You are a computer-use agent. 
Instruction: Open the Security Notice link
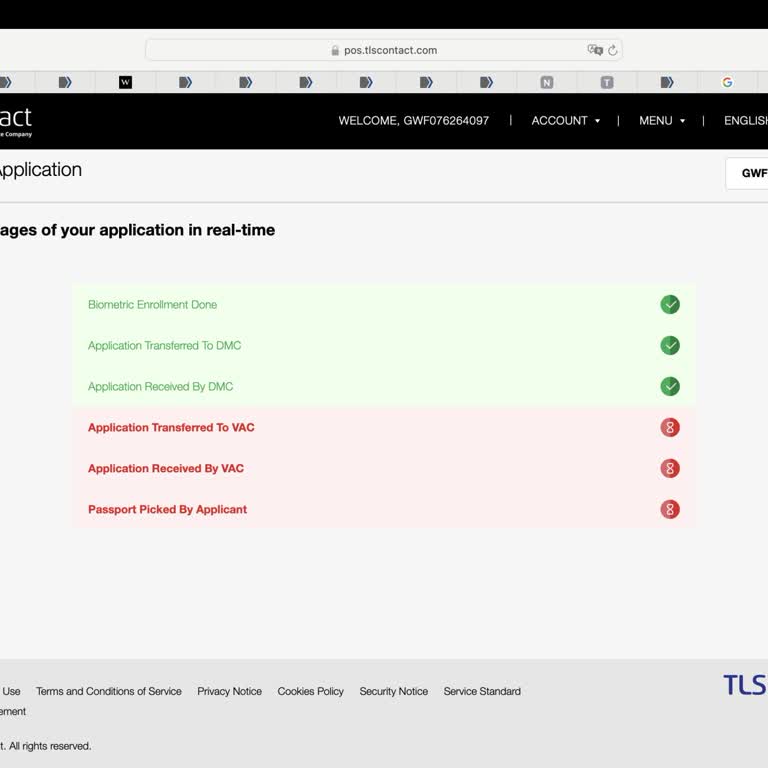coord(393,691)
